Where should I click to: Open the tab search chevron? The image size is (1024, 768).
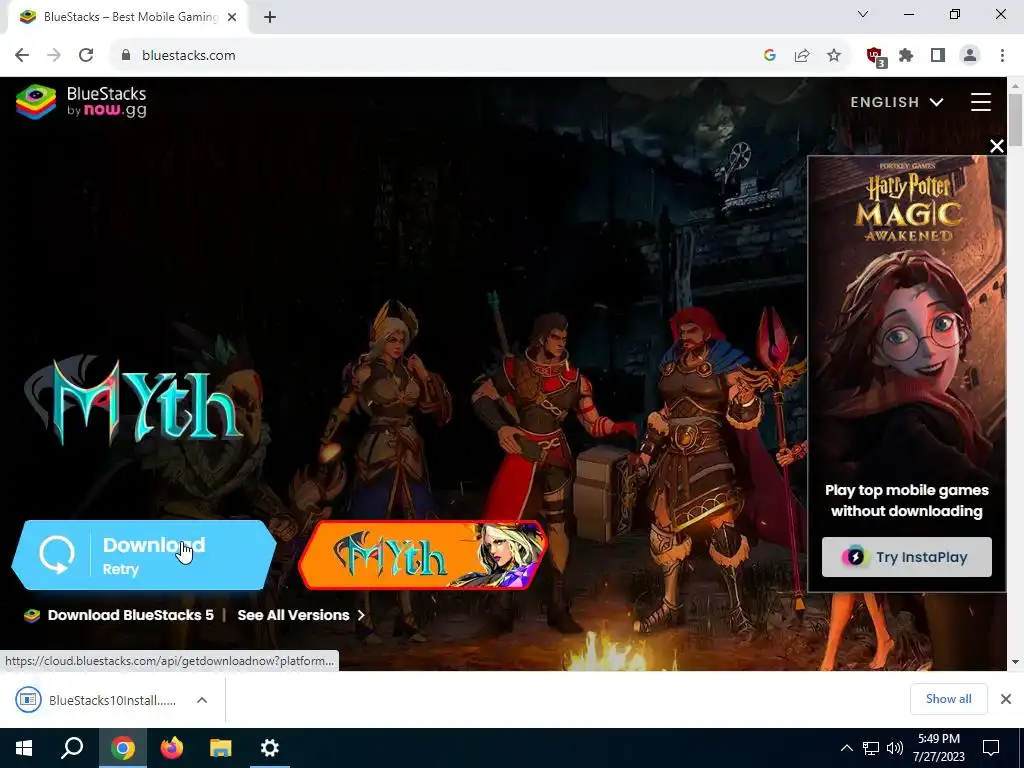pos(863,14)
